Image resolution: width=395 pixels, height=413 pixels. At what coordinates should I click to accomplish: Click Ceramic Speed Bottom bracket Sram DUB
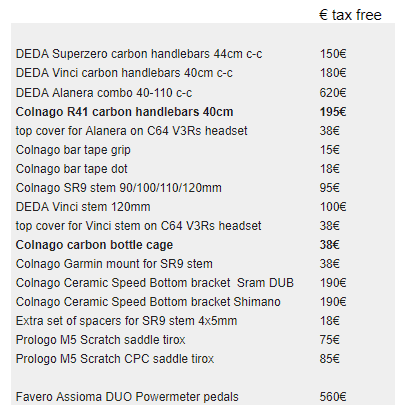point(155,283)
